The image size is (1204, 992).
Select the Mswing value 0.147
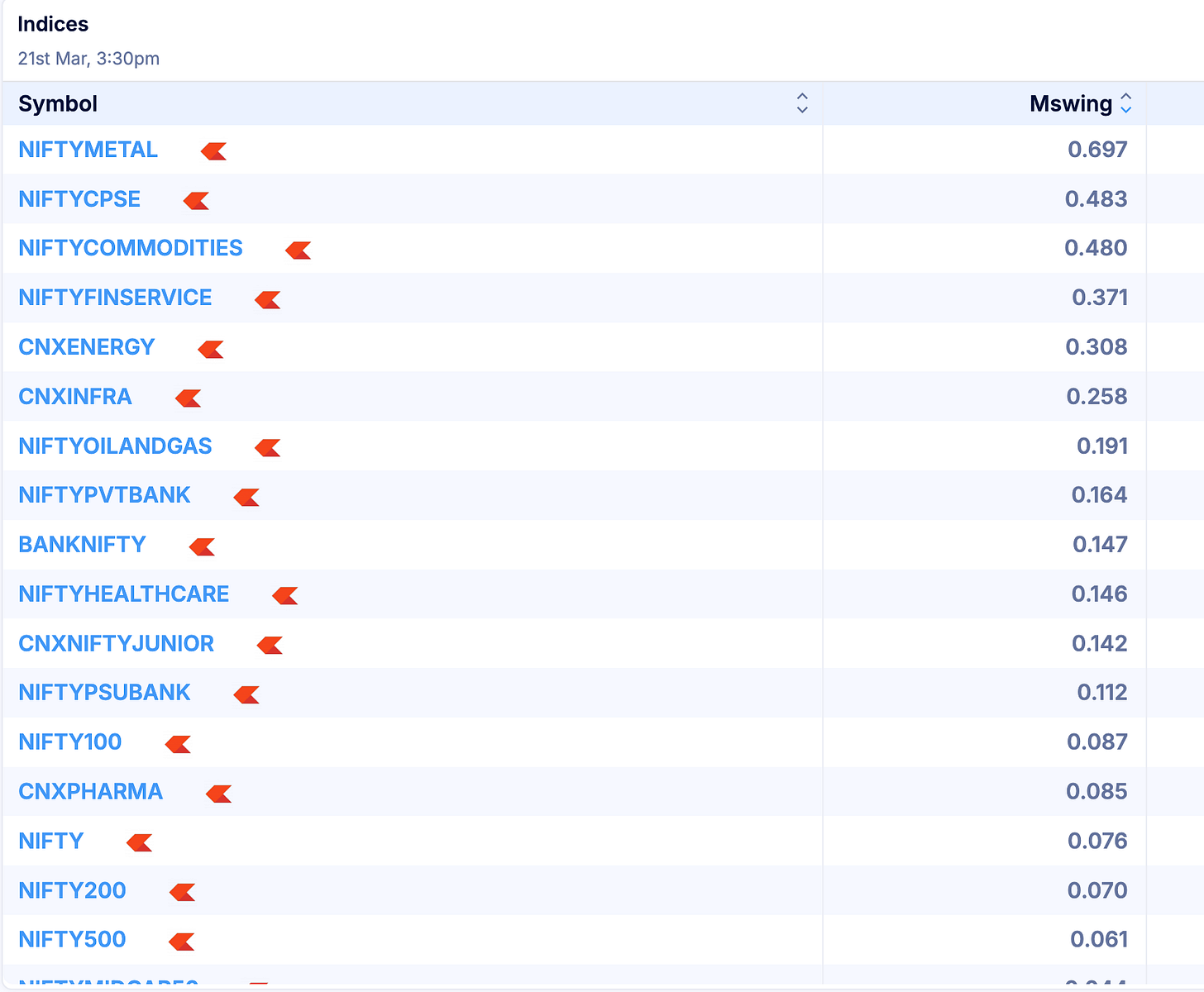coord(1100,545)
